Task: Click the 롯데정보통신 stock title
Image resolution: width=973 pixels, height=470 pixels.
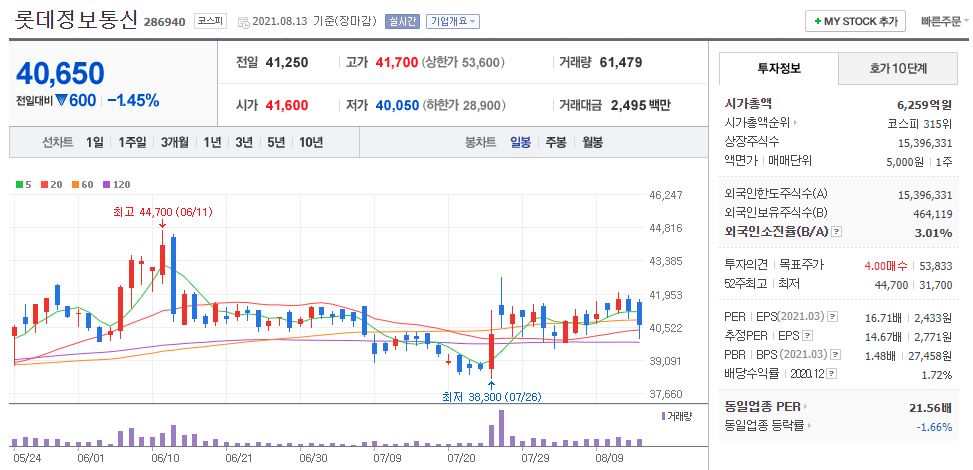Action: coord(76,20)
